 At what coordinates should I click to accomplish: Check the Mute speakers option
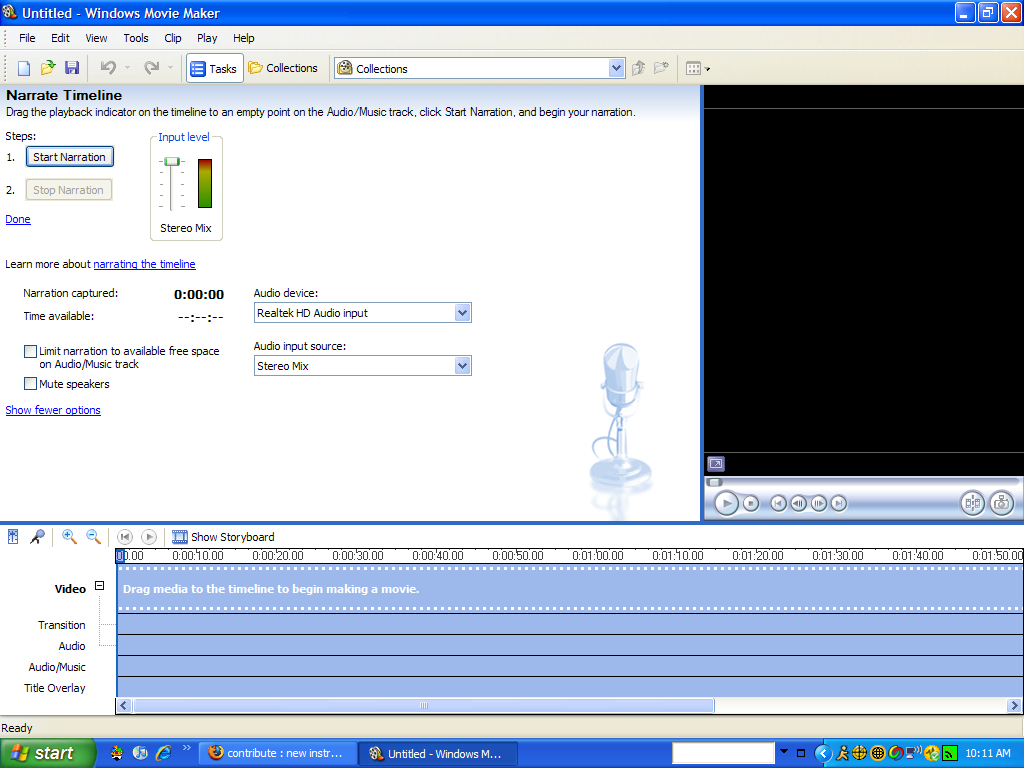click(x=31, y=383)
